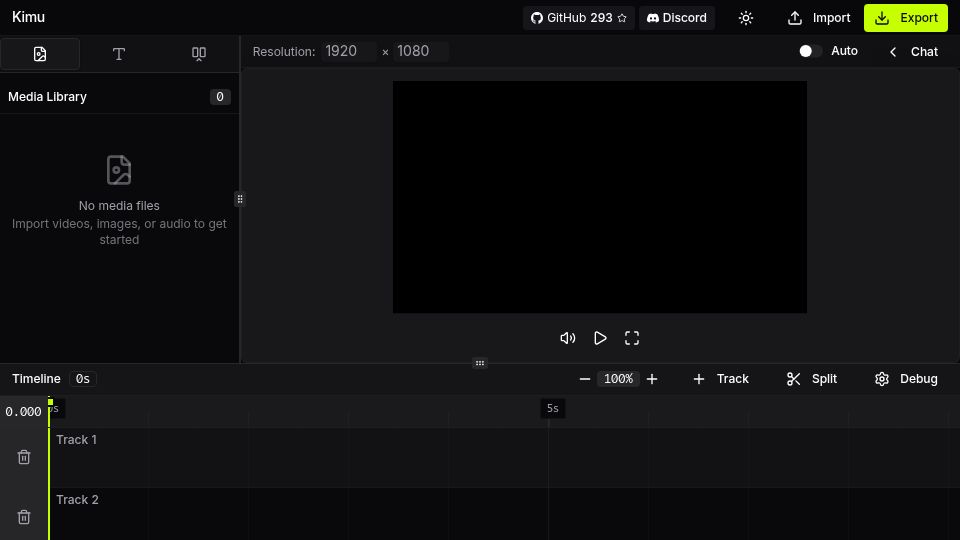Mute the preview volume icon
The width and height of the screenshot is (960, 540).
point(568,338)
